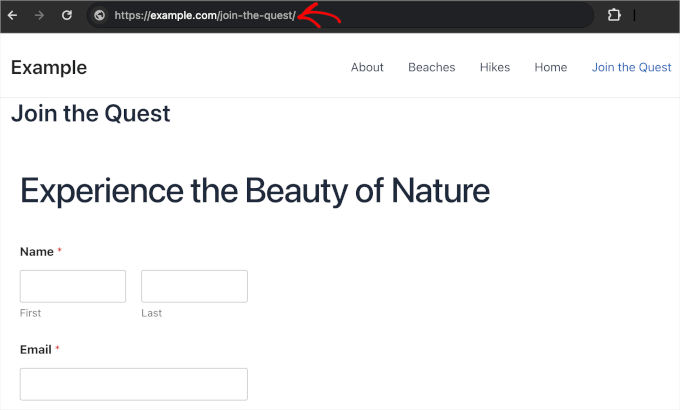The height and width of the screenshot is (410, 680).
Task: Click the 'First' sublabel text
Action: (x=30, y=313)
